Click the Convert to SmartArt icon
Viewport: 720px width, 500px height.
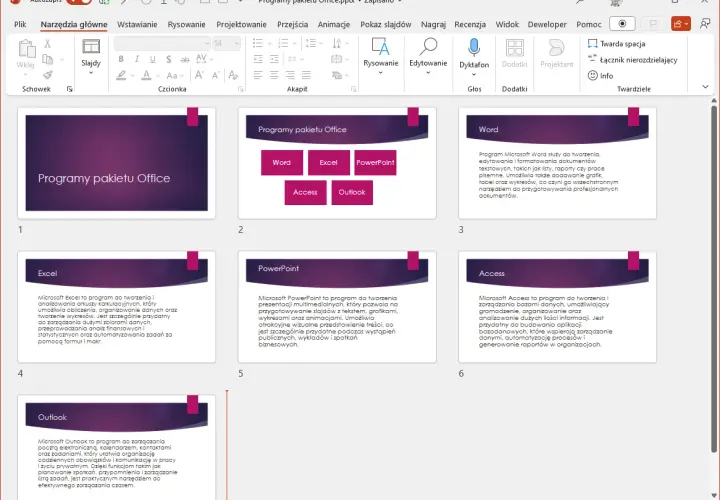pos(337,75)
